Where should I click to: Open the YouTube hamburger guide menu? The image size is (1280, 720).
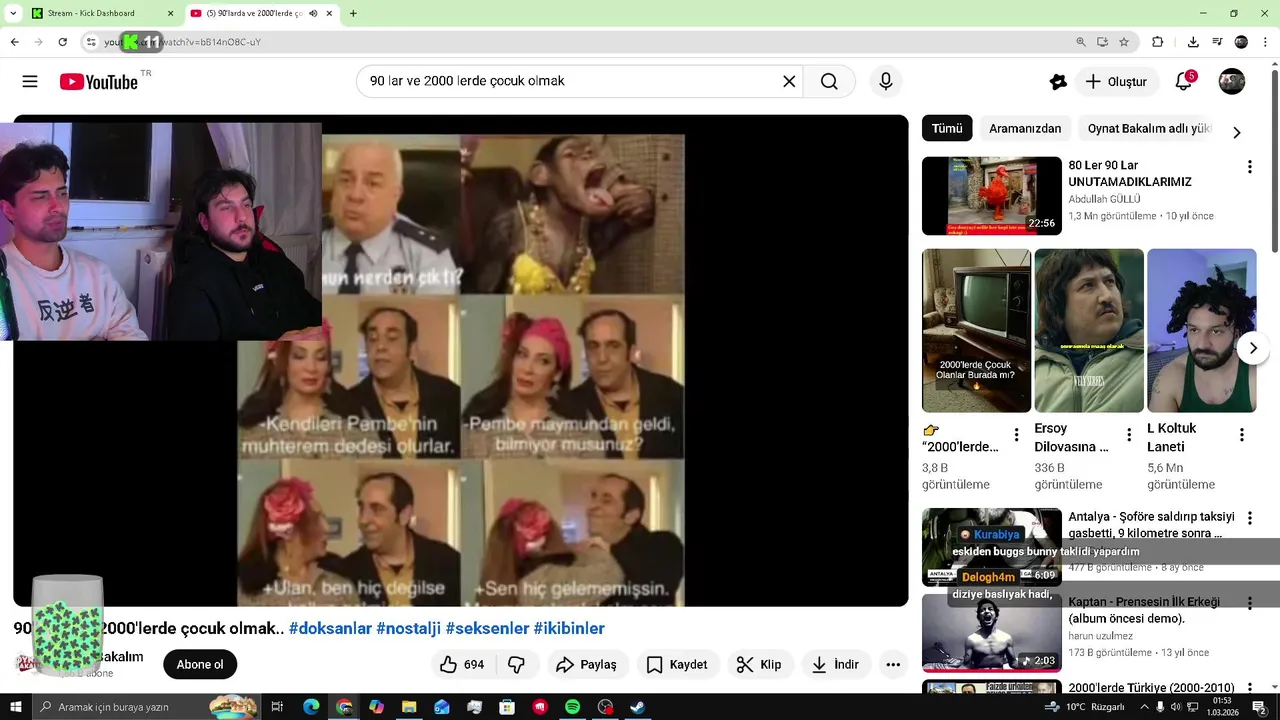[x=30, y=82]
